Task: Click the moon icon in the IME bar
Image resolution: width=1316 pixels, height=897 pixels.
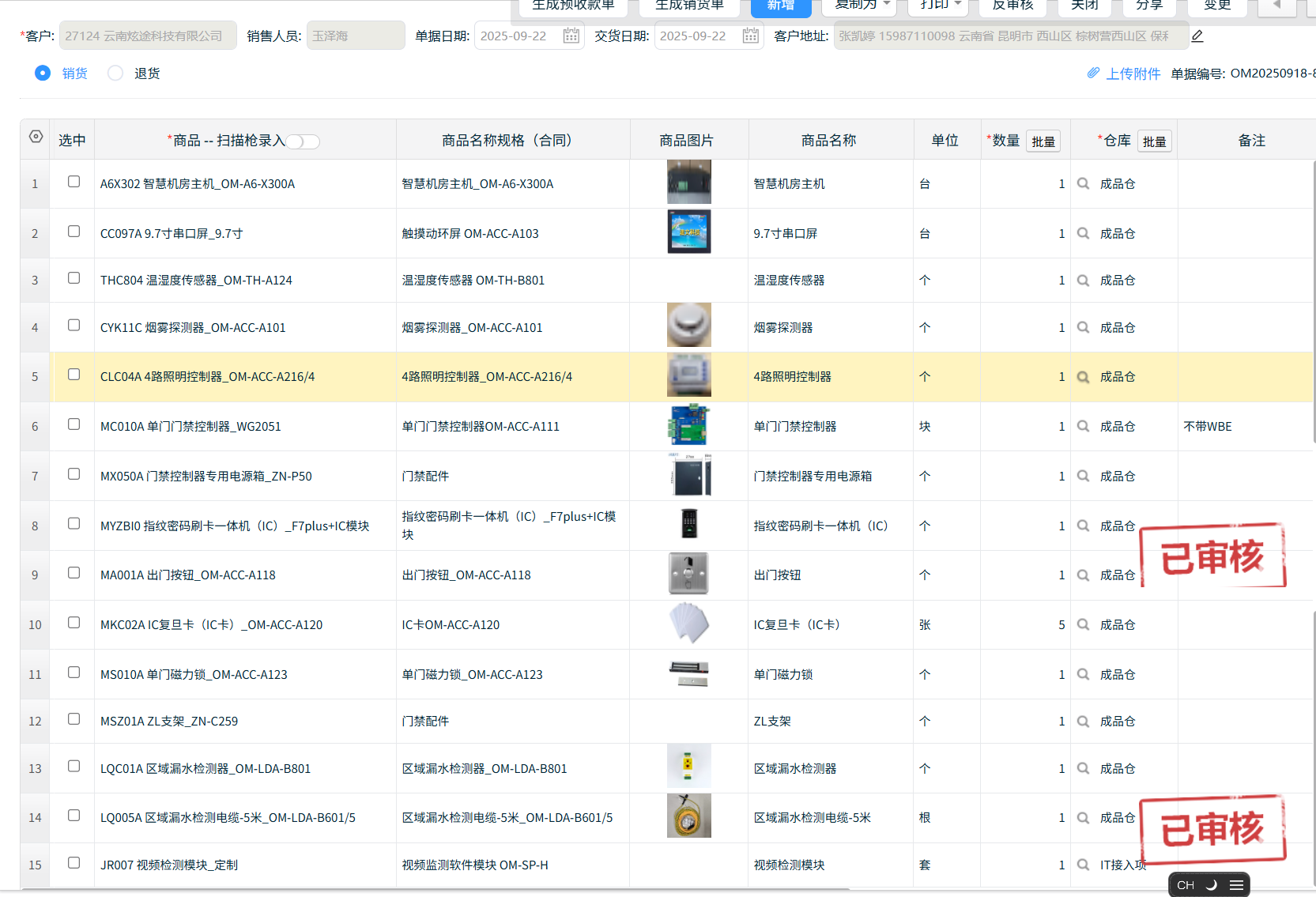Action: pyautogui.click(x=1211, y=885)
